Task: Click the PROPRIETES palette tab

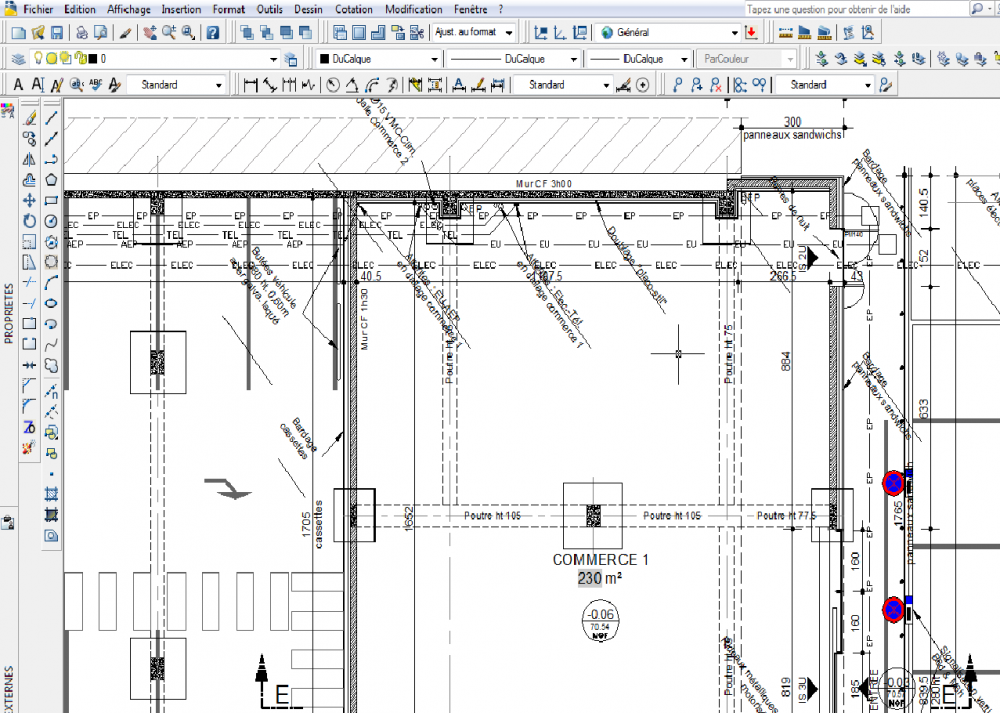Action: point(8,314)
